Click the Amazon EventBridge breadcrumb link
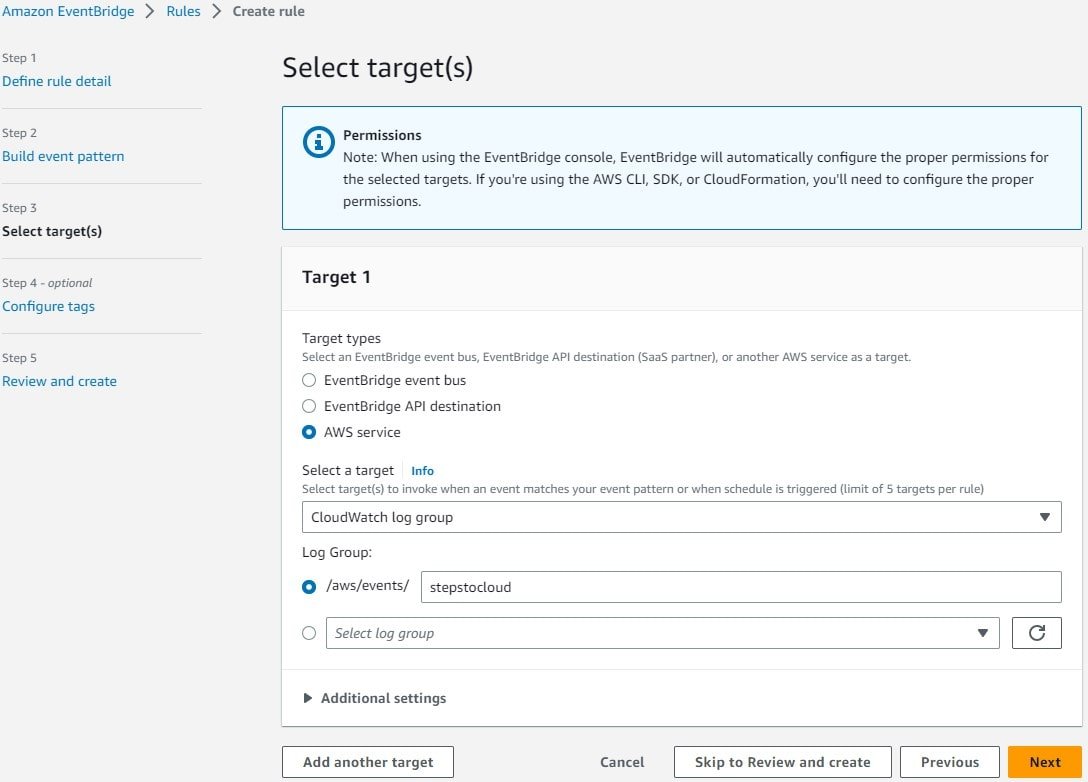Image resolution: width=1088 pixels, height=782 pixels. (67, 12)
